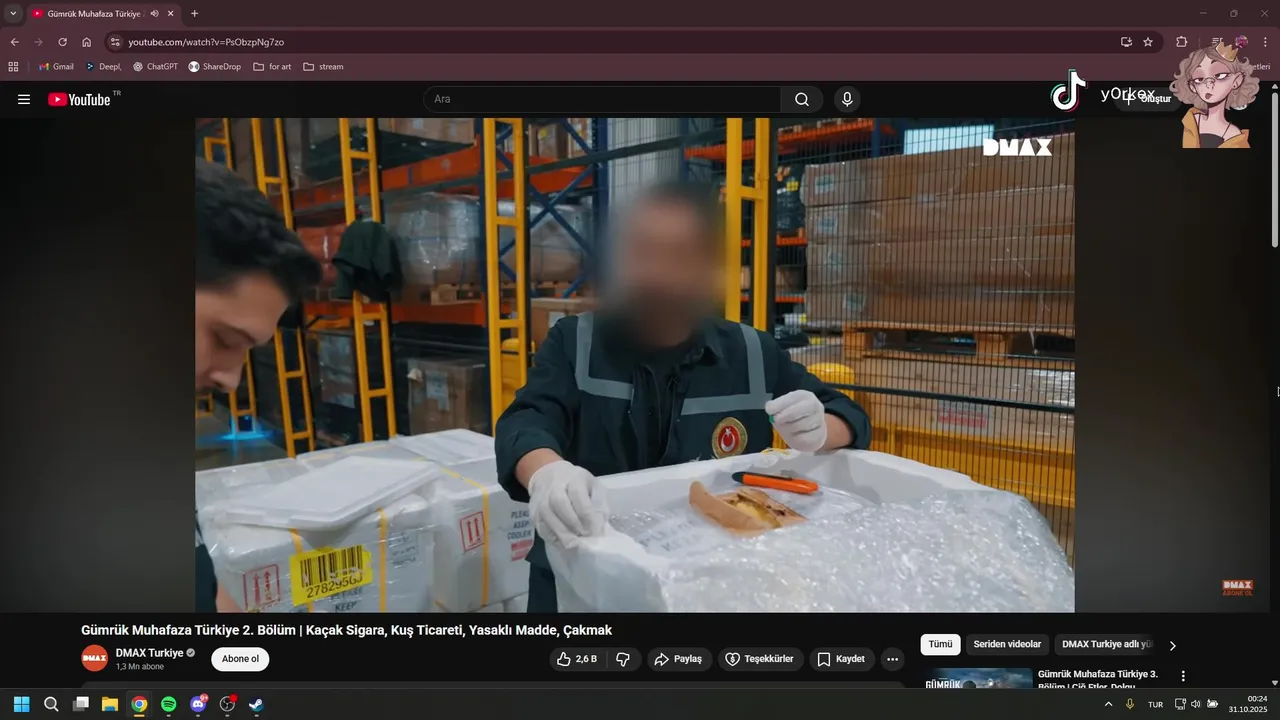Viewport: 1280px width, 720px height.
Task: Show more filter chips with right chevron
Action: click(x=1173, y=645)
